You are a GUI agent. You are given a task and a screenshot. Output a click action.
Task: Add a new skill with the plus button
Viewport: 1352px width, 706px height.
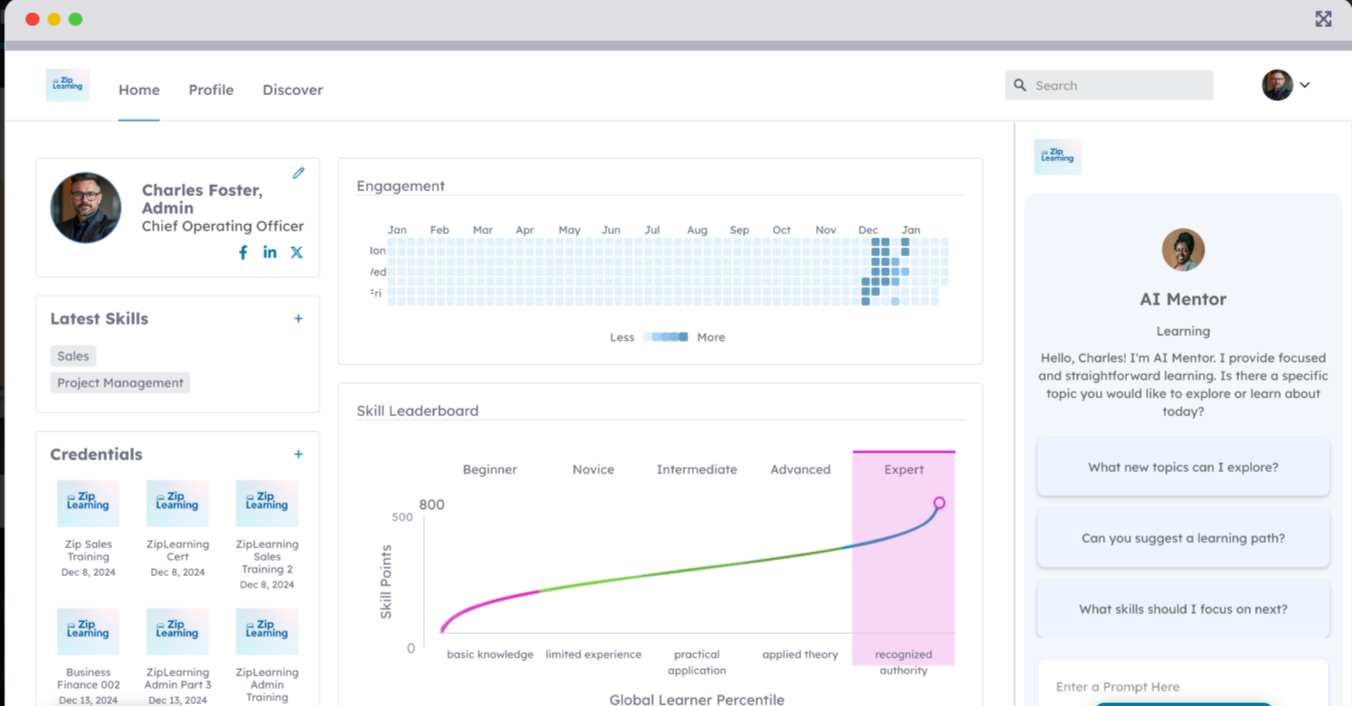[x=298, y=318]
